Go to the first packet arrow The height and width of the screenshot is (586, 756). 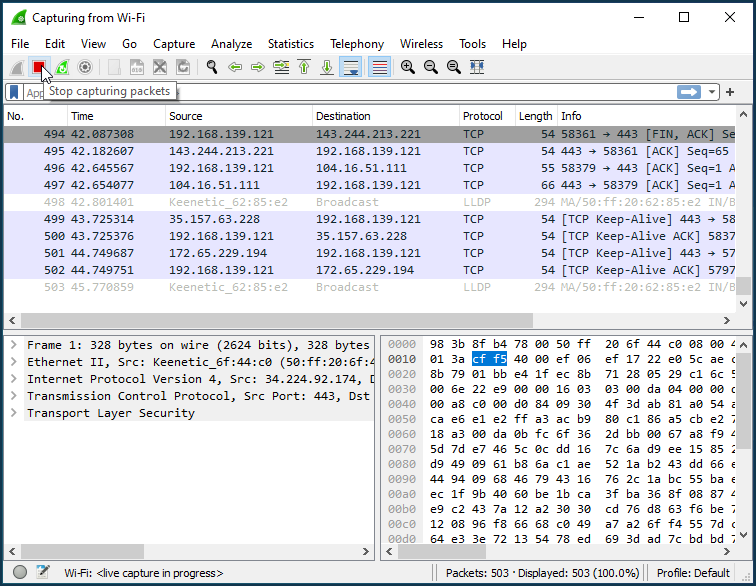point(304,67)
